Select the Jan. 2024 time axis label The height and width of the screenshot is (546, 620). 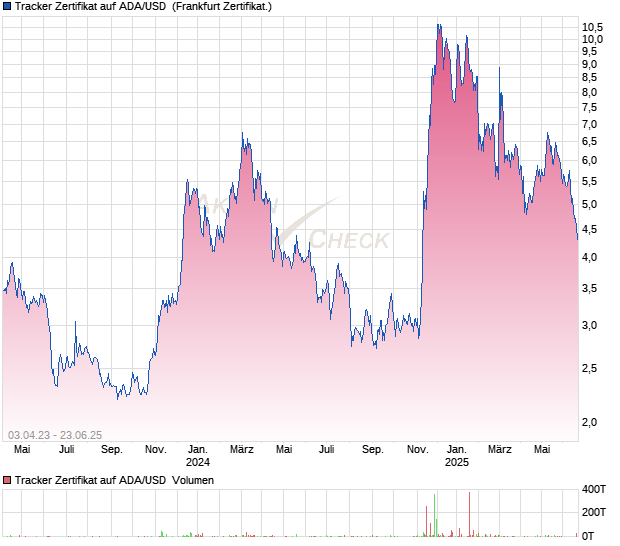[198, 456]
